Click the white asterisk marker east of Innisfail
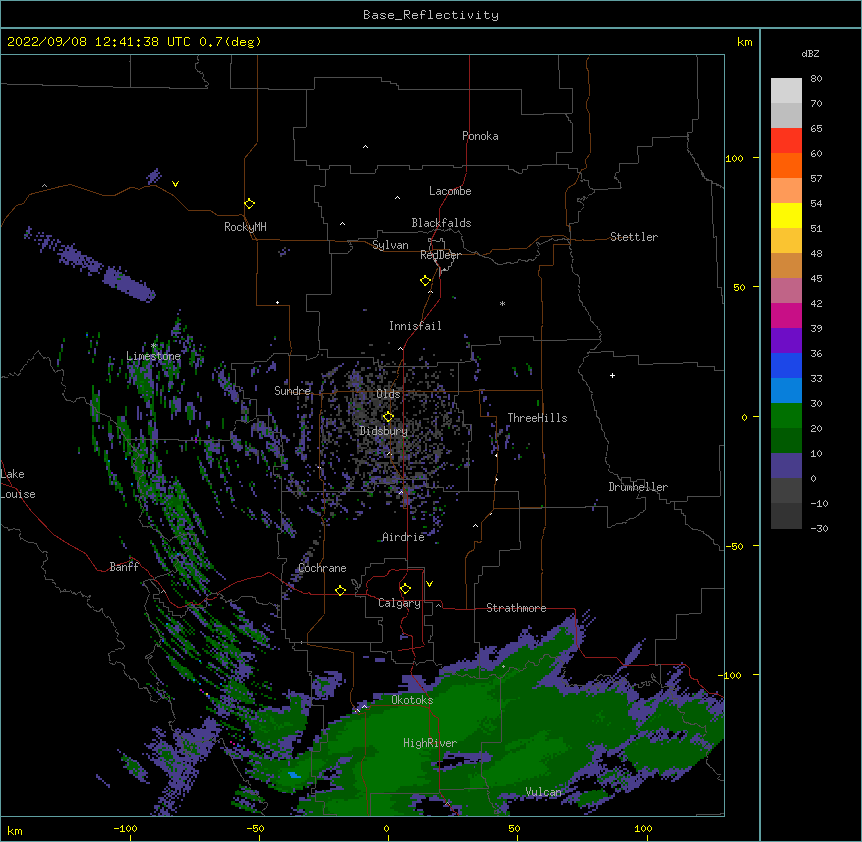The height and width of the screenshot is (842, 862). coord(502,303)
